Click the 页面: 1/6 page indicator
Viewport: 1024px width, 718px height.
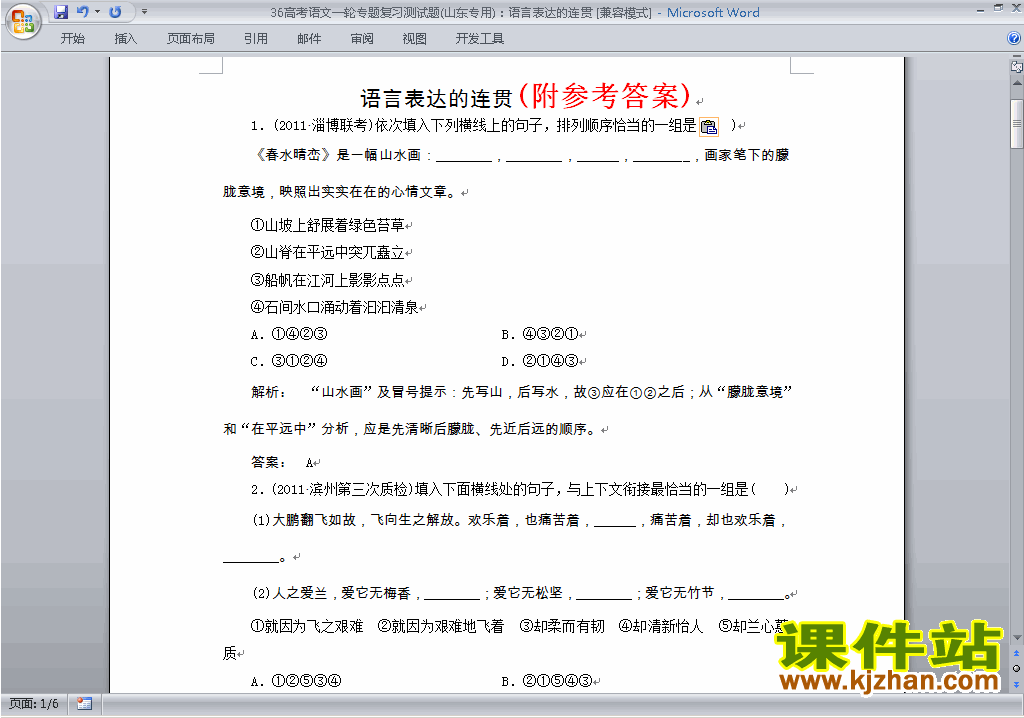pyautogui.click(x=34, y=703)
